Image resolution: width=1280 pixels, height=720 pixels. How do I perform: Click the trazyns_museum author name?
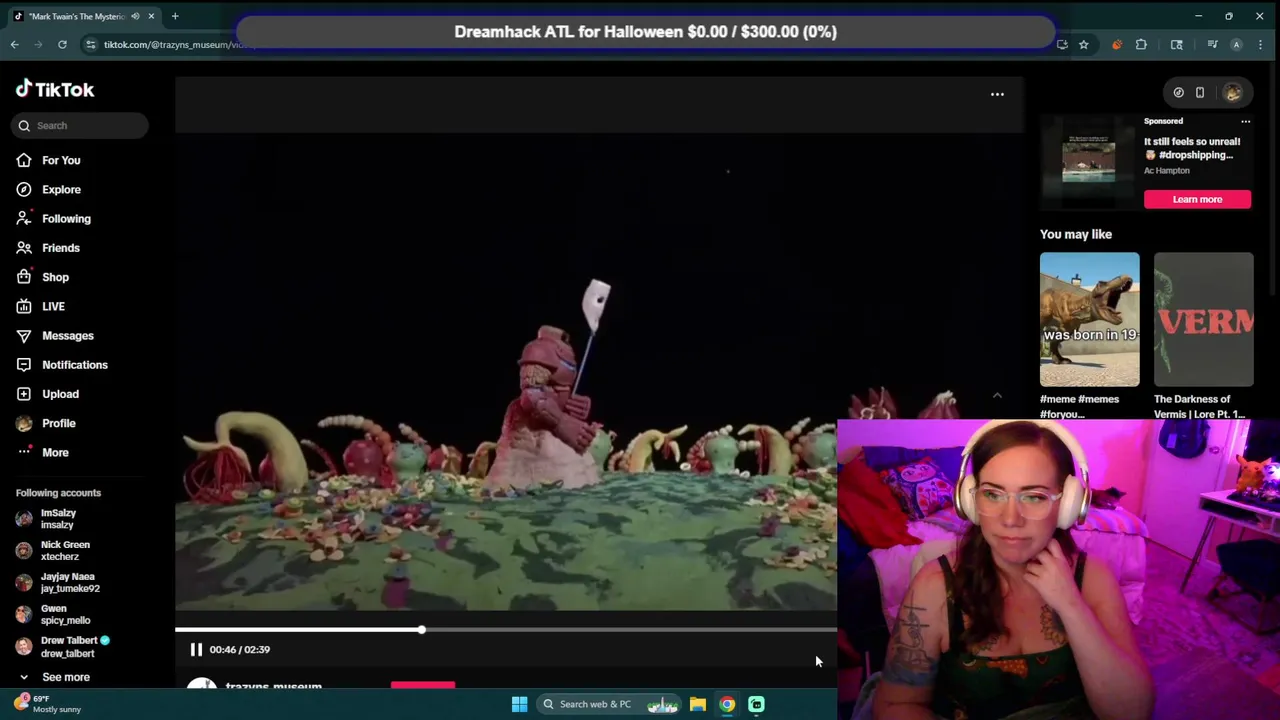pos(274,687)
